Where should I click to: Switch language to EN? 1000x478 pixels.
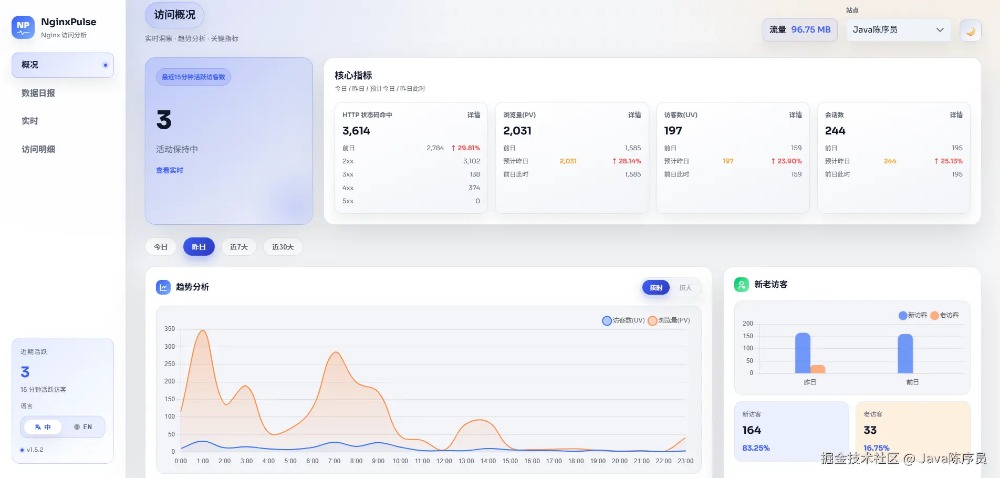(83, 427)
